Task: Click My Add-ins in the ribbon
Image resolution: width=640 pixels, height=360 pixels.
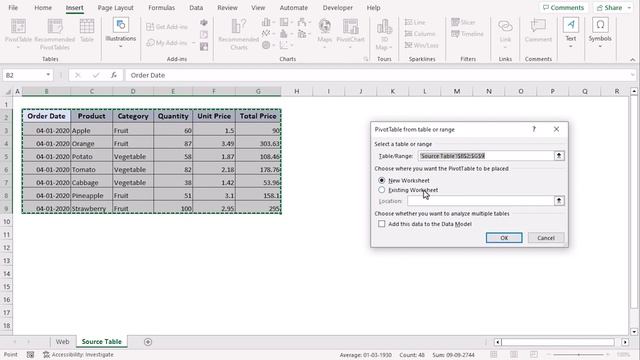Action: point(167,43)
